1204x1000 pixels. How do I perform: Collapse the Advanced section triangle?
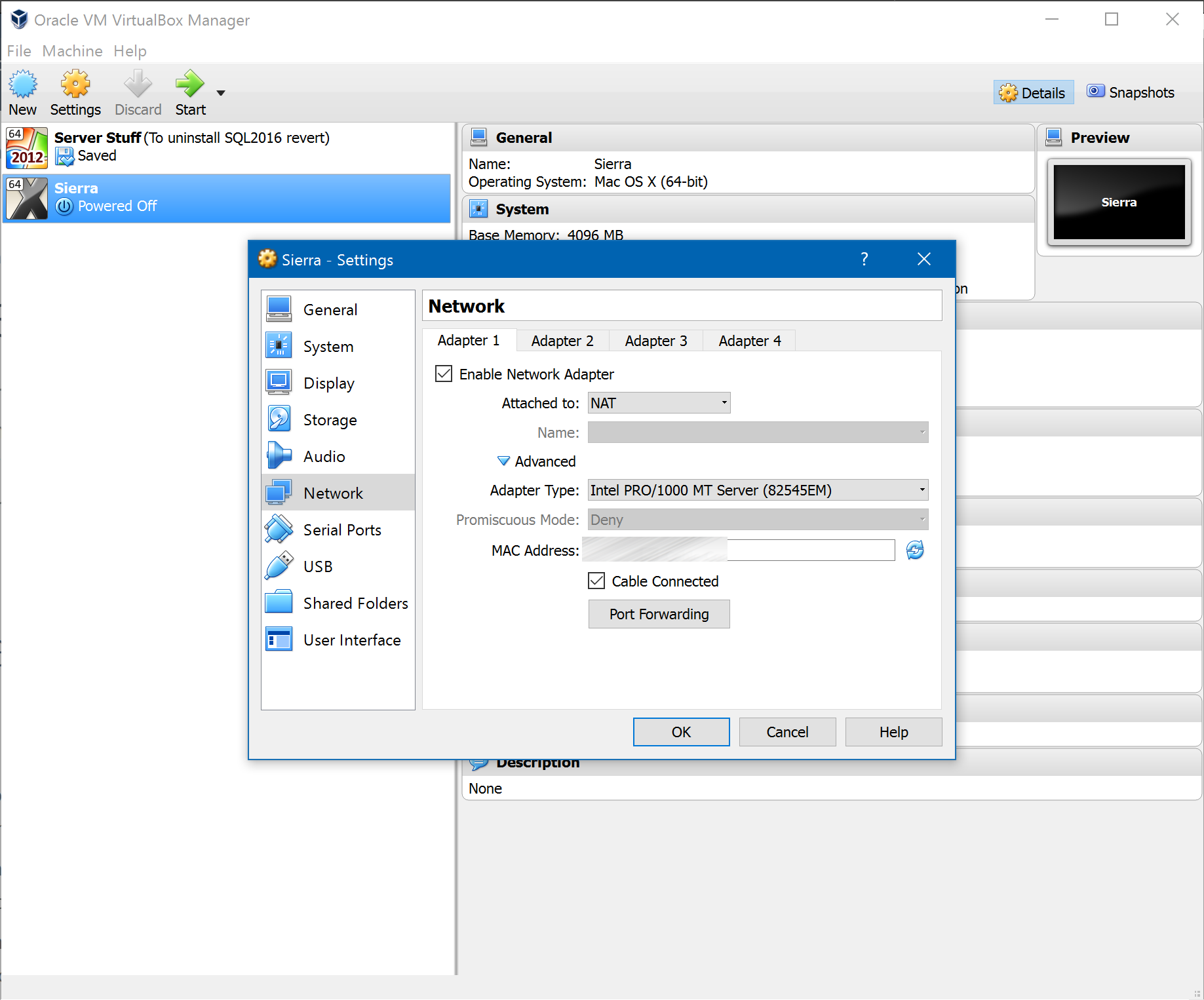503,461
